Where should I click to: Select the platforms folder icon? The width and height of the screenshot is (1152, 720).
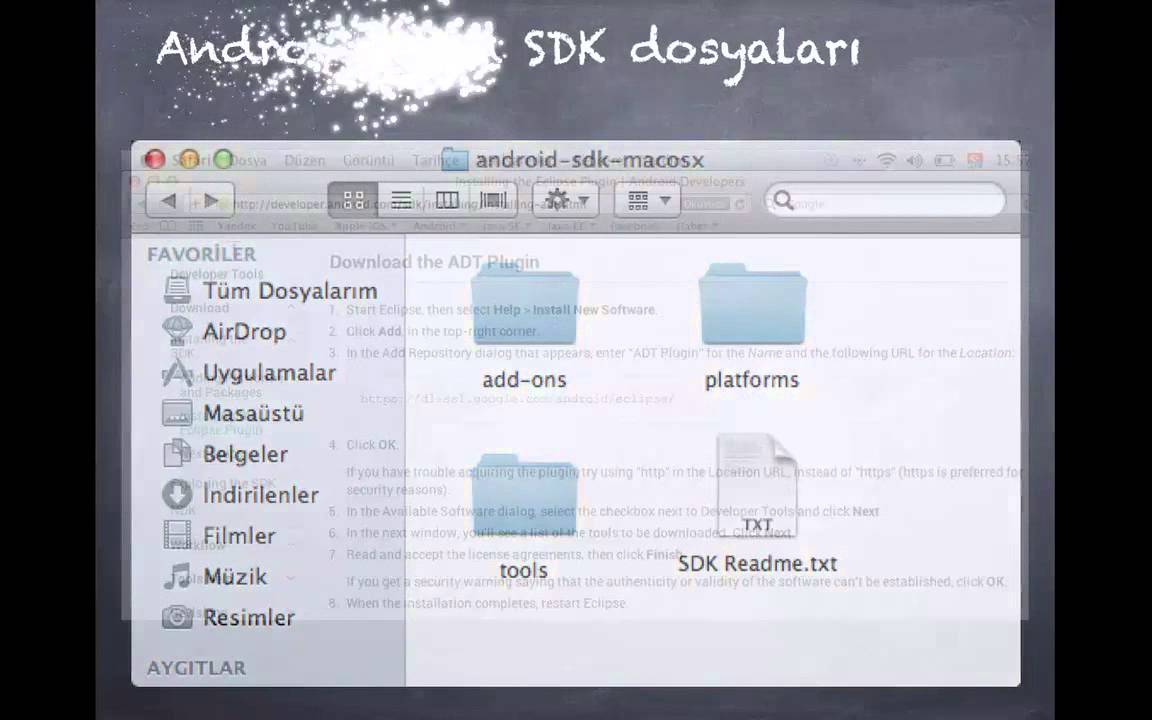click(x=752, y=304)
